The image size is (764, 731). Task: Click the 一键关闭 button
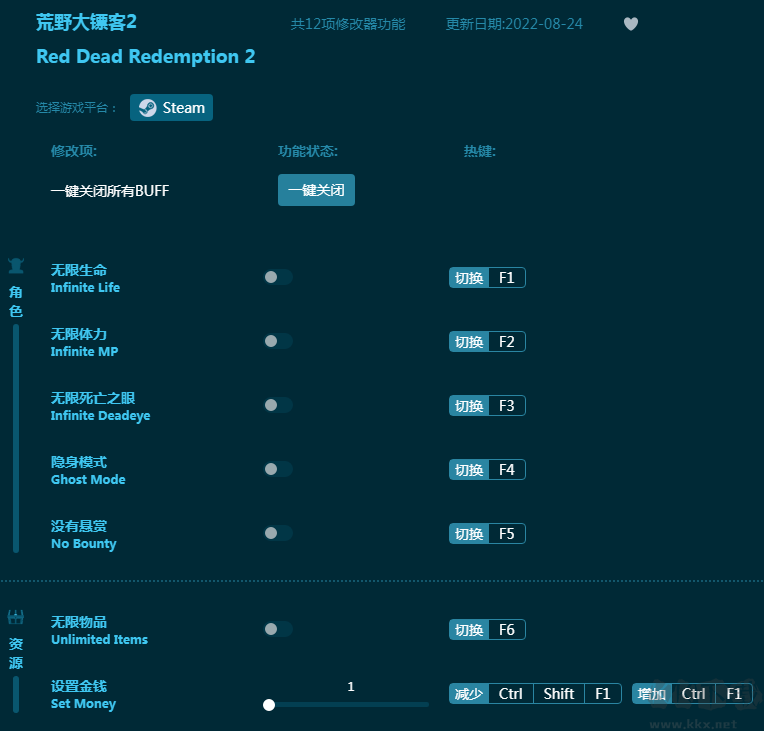(x=316, y=190)
